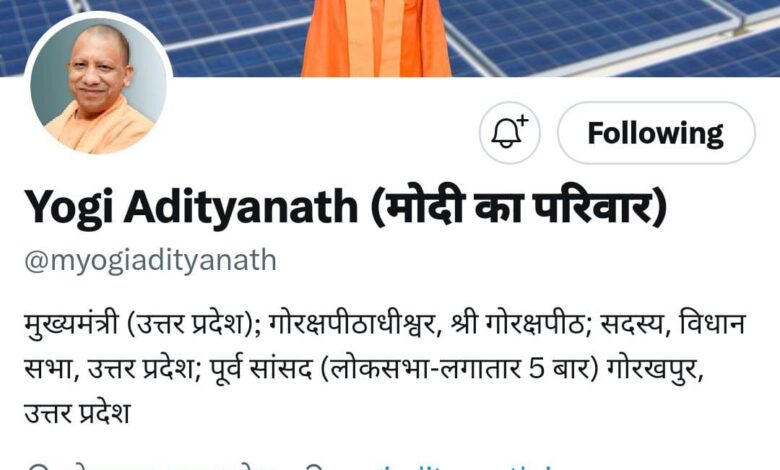Select the display name Yogi Adityanath
The height and width of the screenshot is (470, 780).
(x=191, y=207)
